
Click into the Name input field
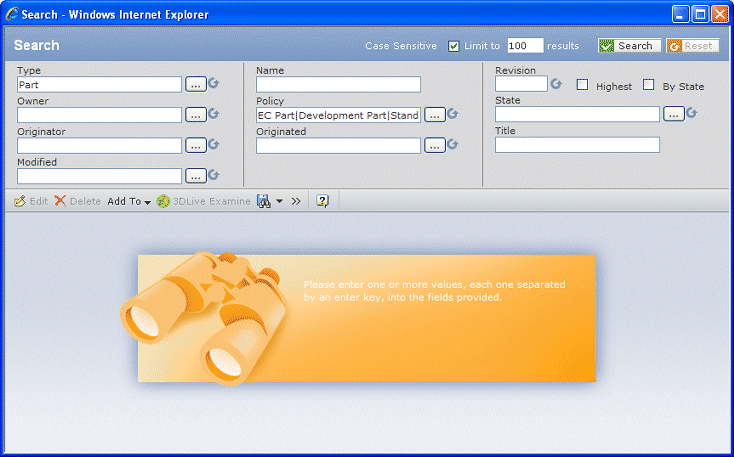[x=338, y=85]
